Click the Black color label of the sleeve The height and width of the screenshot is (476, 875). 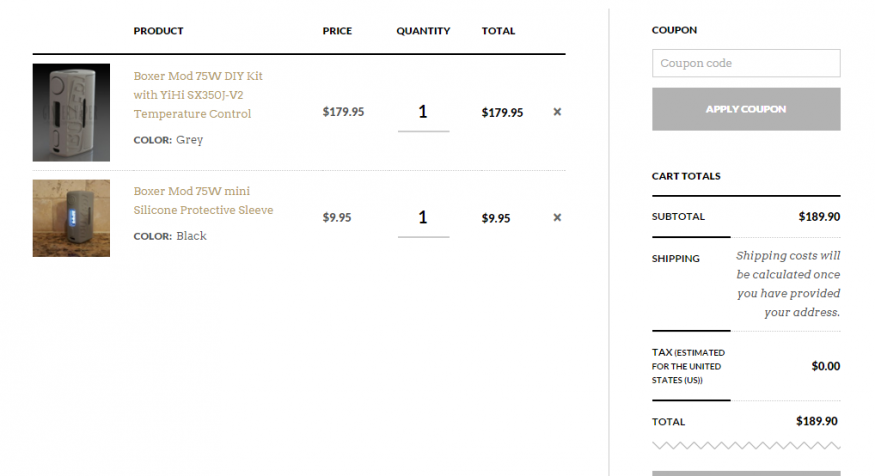[191, 236]
